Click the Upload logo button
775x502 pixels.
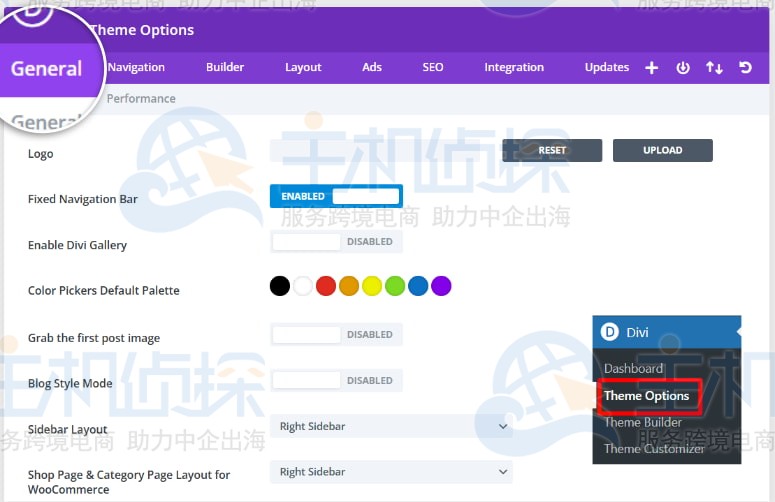pyautogui.click(x=662, y=150)
